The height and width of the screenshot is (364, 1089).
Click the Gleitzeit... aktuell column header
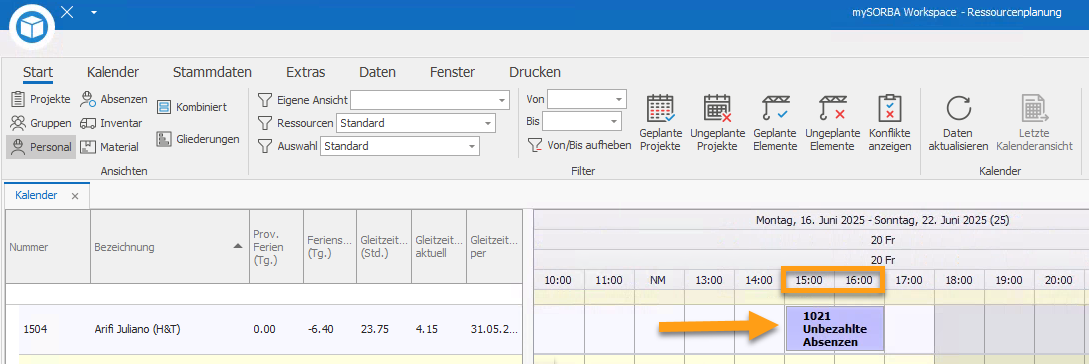(x=438, y=247)
